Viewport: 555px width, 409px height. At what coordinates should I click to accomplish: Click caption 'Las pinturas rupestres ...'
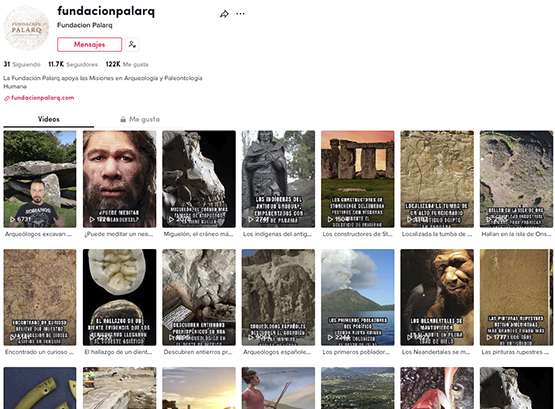515,352
